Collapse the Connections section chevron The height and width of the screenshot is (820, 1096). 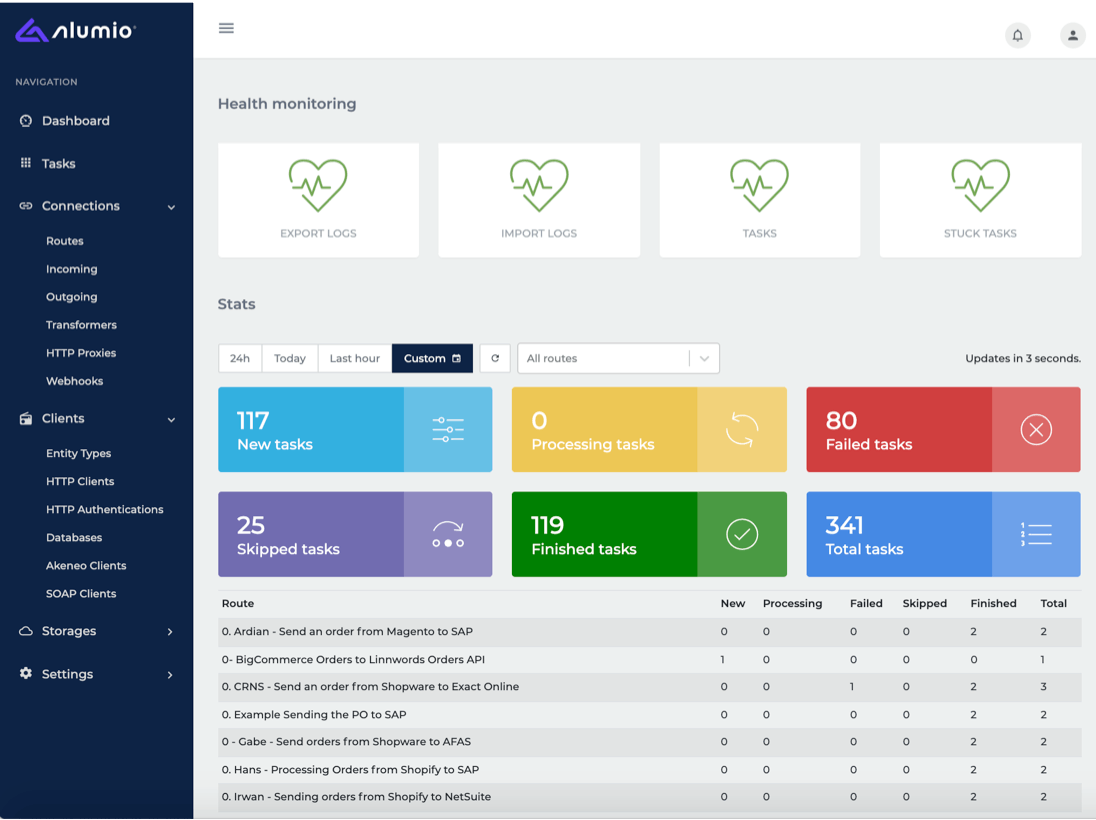coord(171,207)
